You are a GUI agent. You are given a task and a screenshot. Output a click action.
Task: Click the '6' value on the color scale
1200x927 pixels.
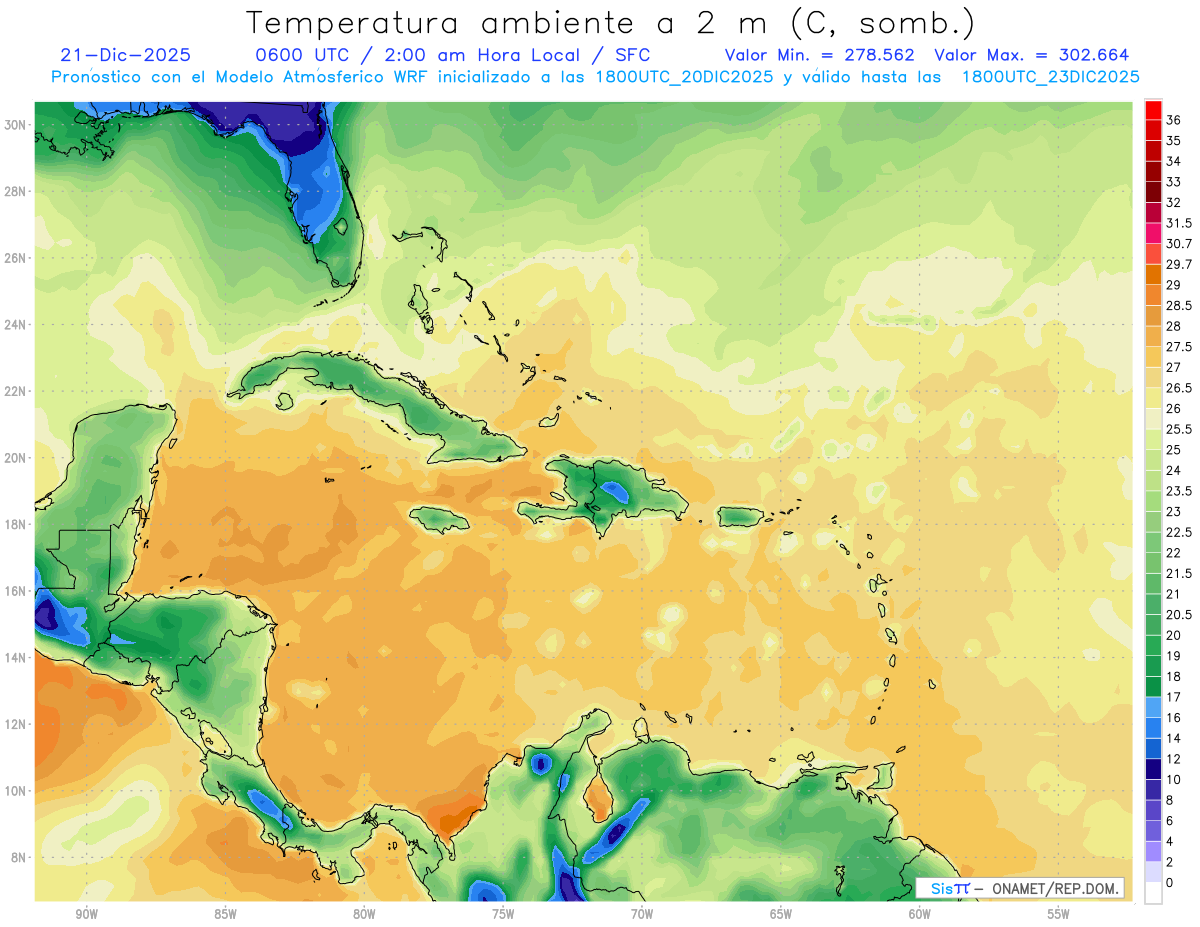tap(1170, 820)
